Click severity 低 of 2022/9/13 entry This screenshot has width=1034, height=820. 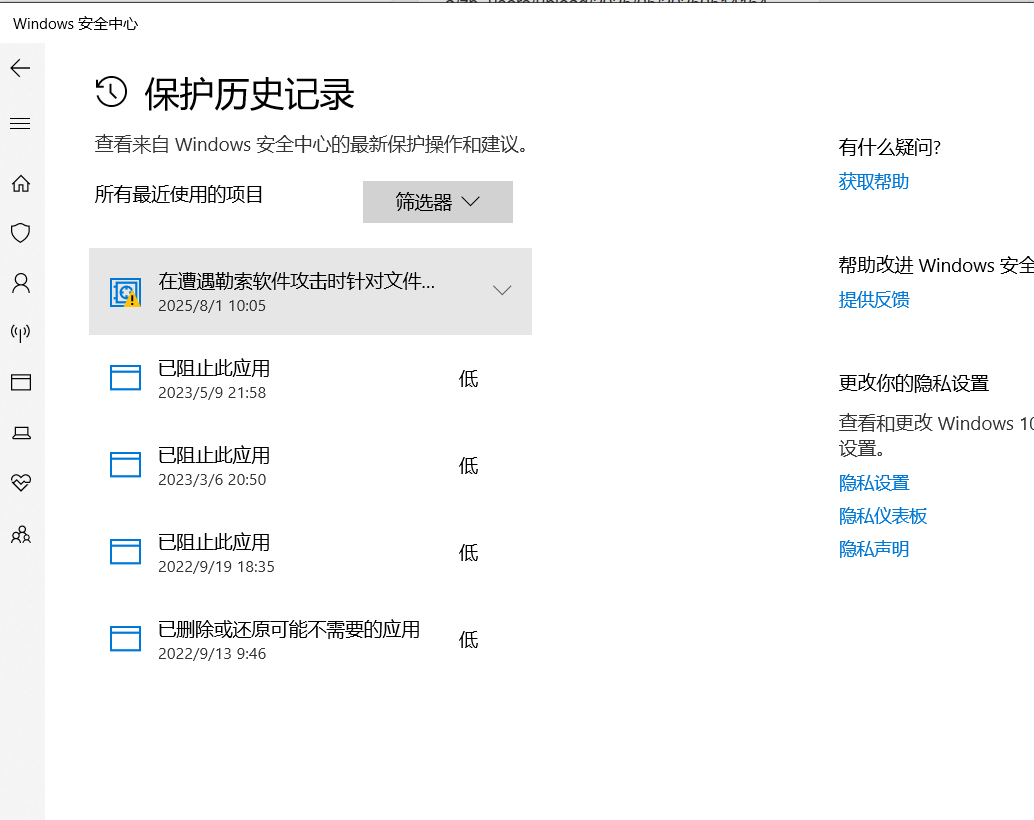[468, 640]
